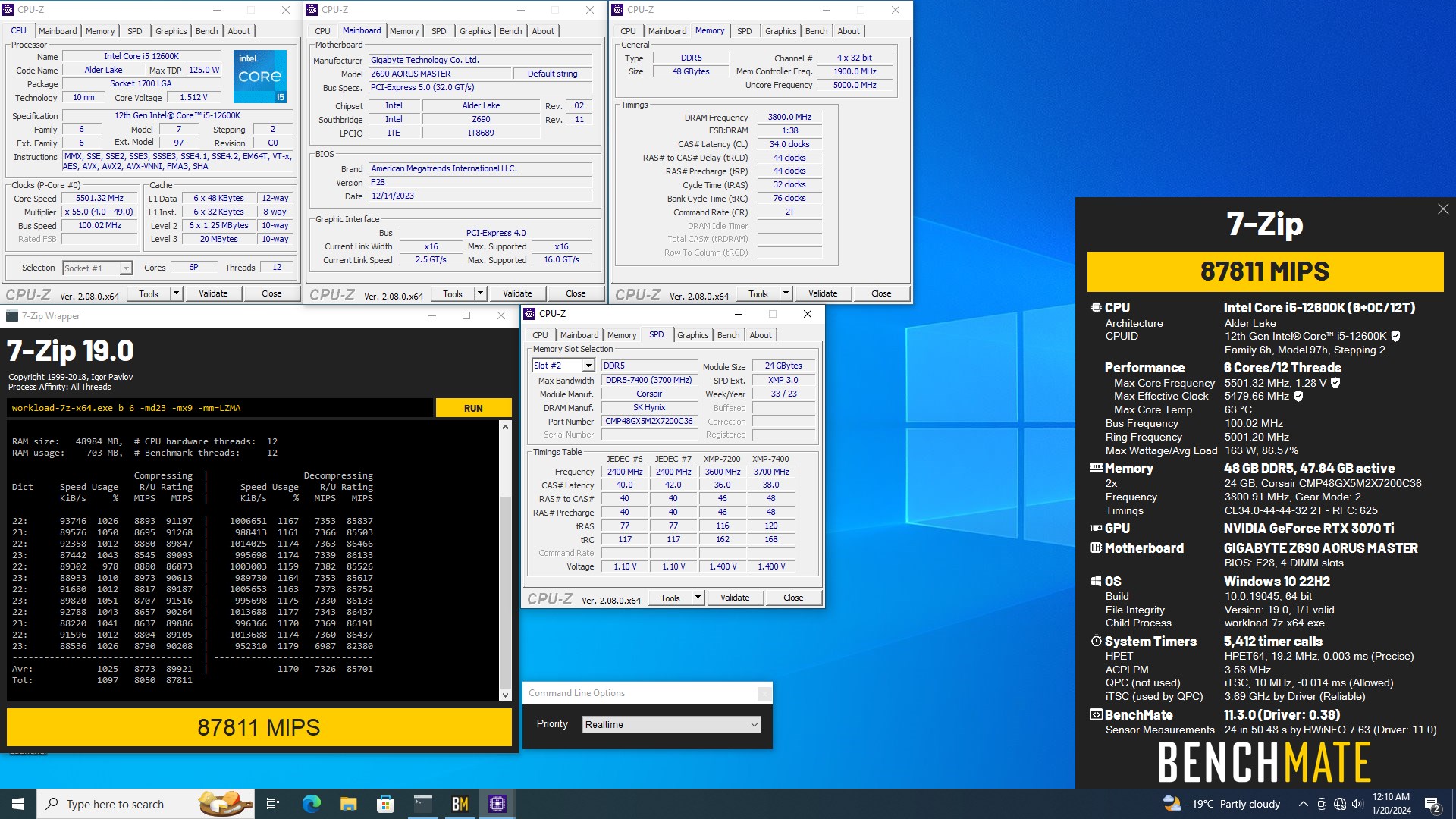Screen dimensions: 1456x819
Task: Click the workload-7z-x64.exe command line field
Action: [x=220, y=408]
